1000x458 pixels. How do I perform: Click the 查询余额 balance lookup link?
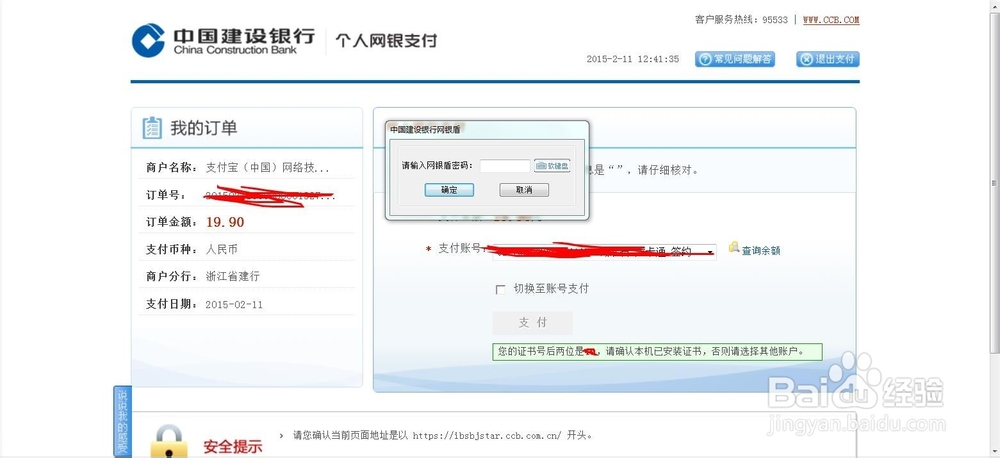tap(760, 251)
